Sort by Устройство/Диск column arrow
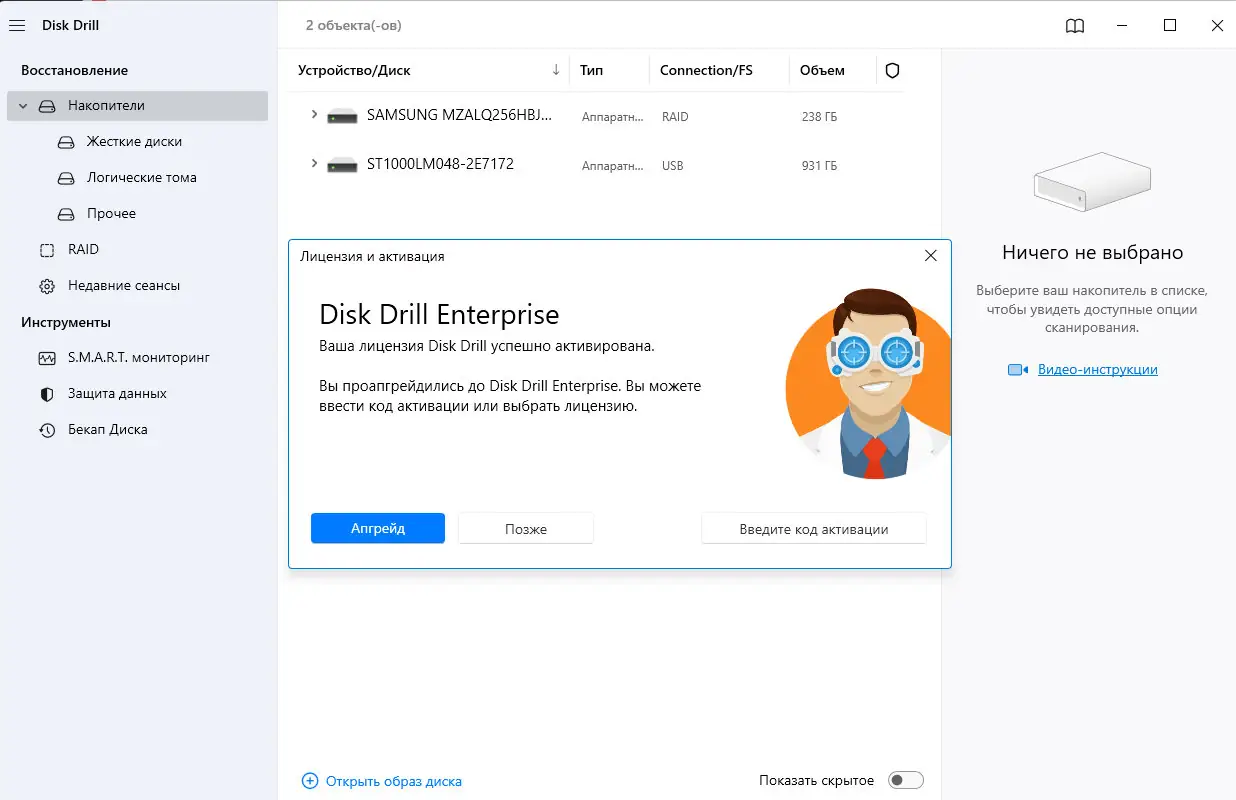 (556, 70)
